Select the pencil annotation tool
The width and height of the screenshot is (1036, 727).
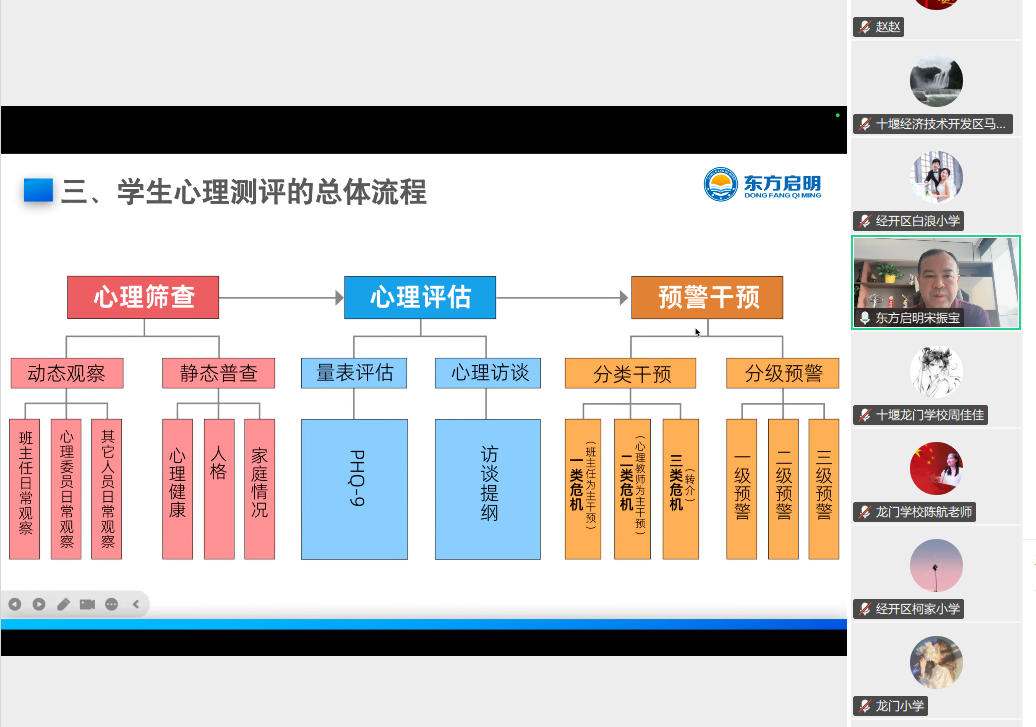click(63, 605)
